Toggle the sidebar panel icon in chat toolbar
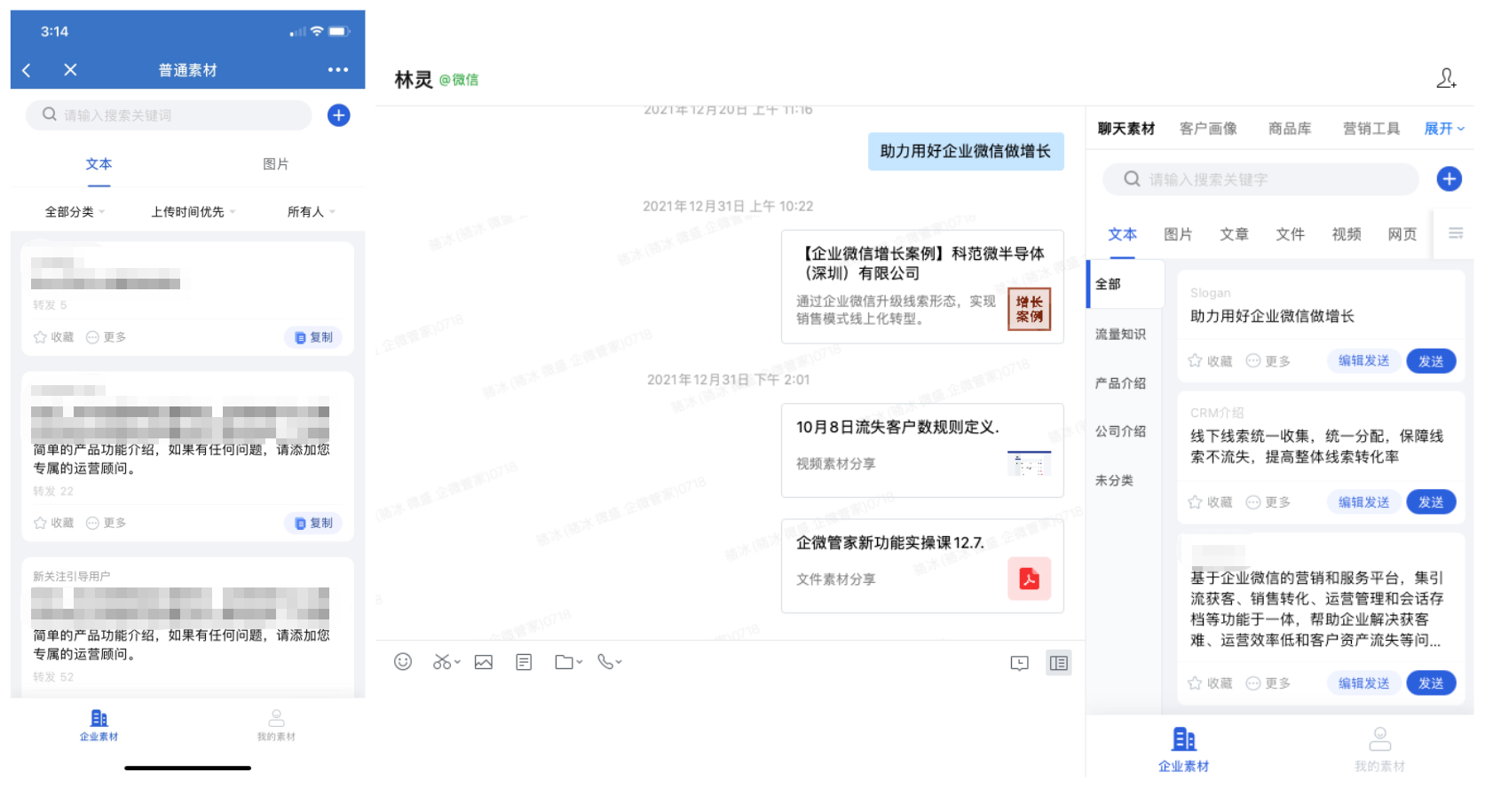Screen dimensions: 1493x812 [1059, 663]
